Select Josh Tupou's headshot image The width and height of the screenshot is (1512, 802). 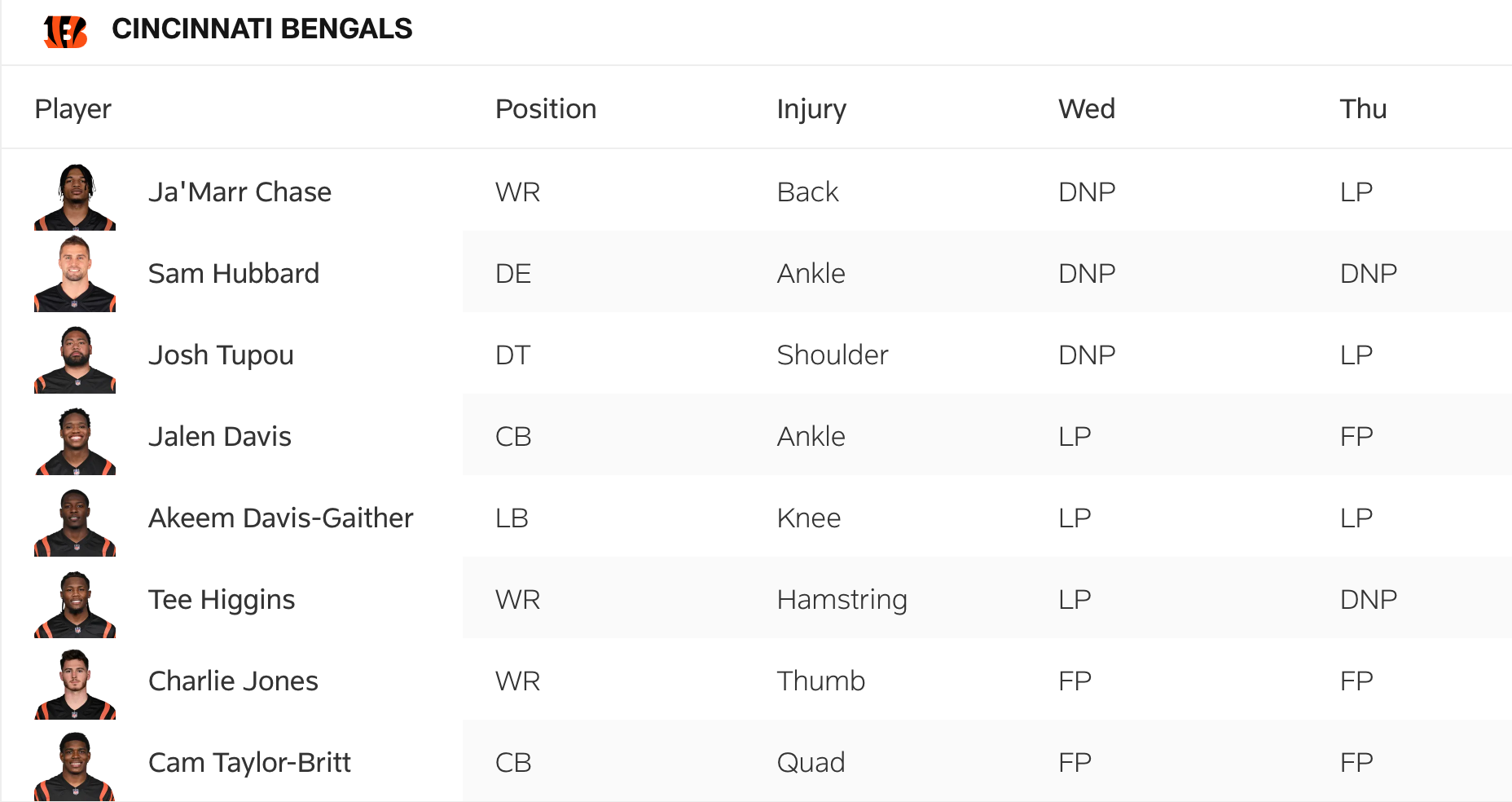click(x=75, y=359)
